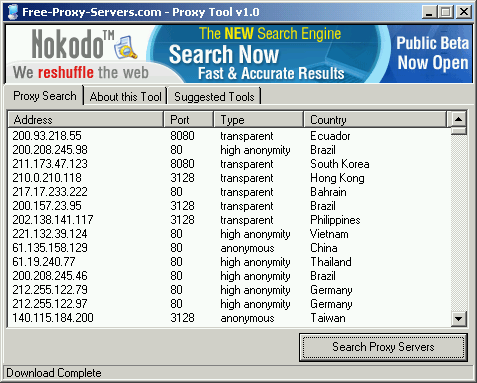Click the scrollbar down arrow
477x383 pixels.
(x=459, y=319)
